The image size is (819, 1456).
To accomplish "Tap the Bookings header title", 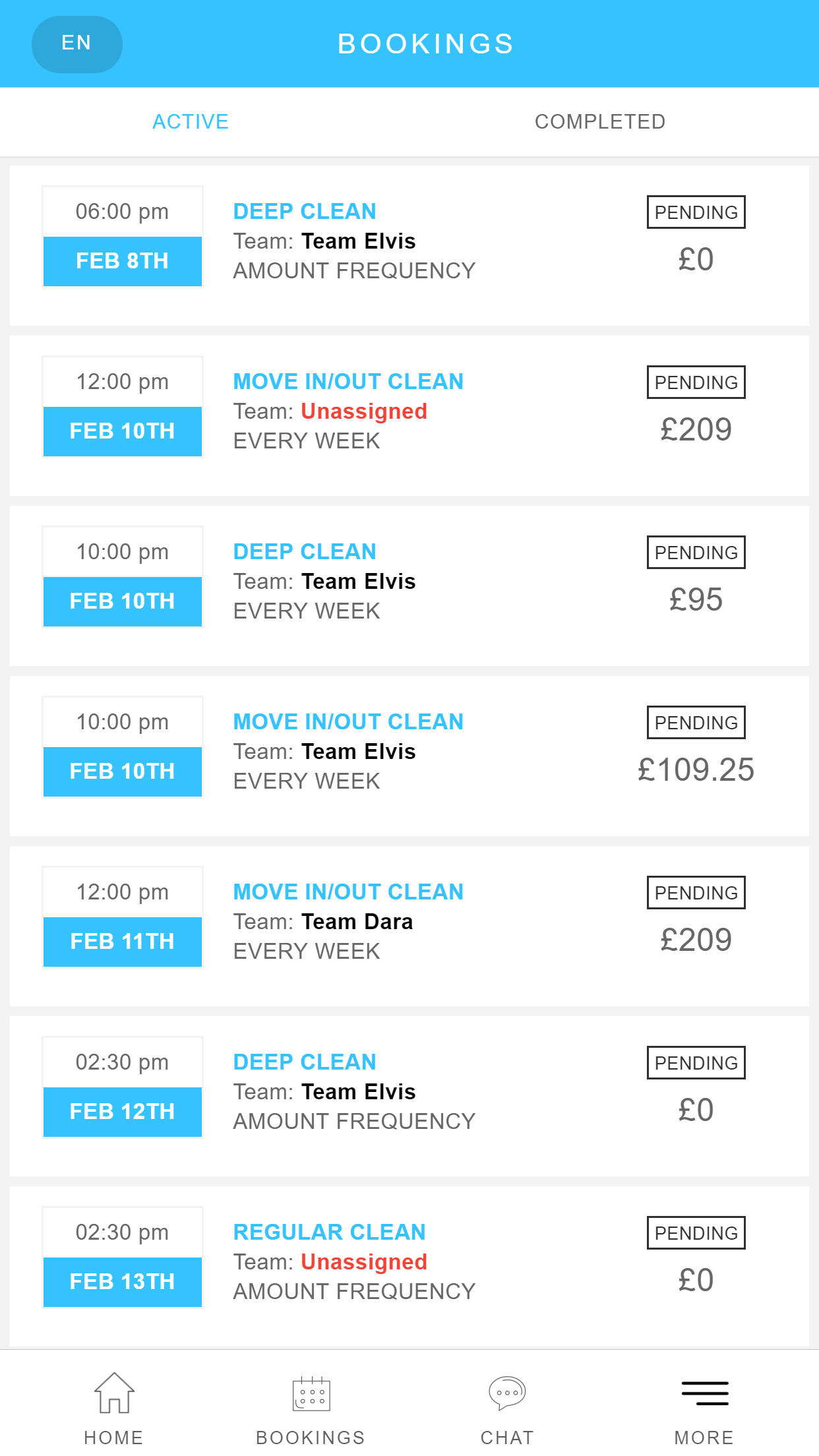I will pyautogui.click(x=426, y=44).
